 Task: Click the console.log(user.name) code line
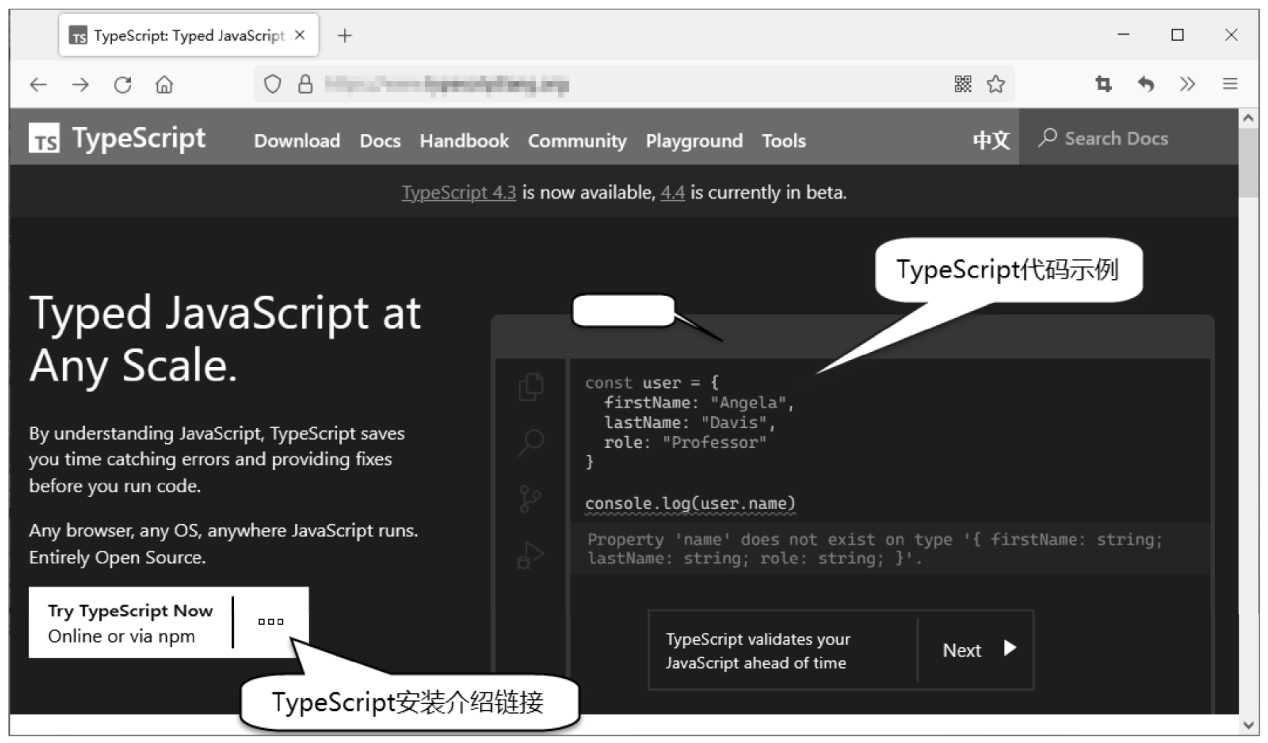pyautogui.click(x=690, y=502)
